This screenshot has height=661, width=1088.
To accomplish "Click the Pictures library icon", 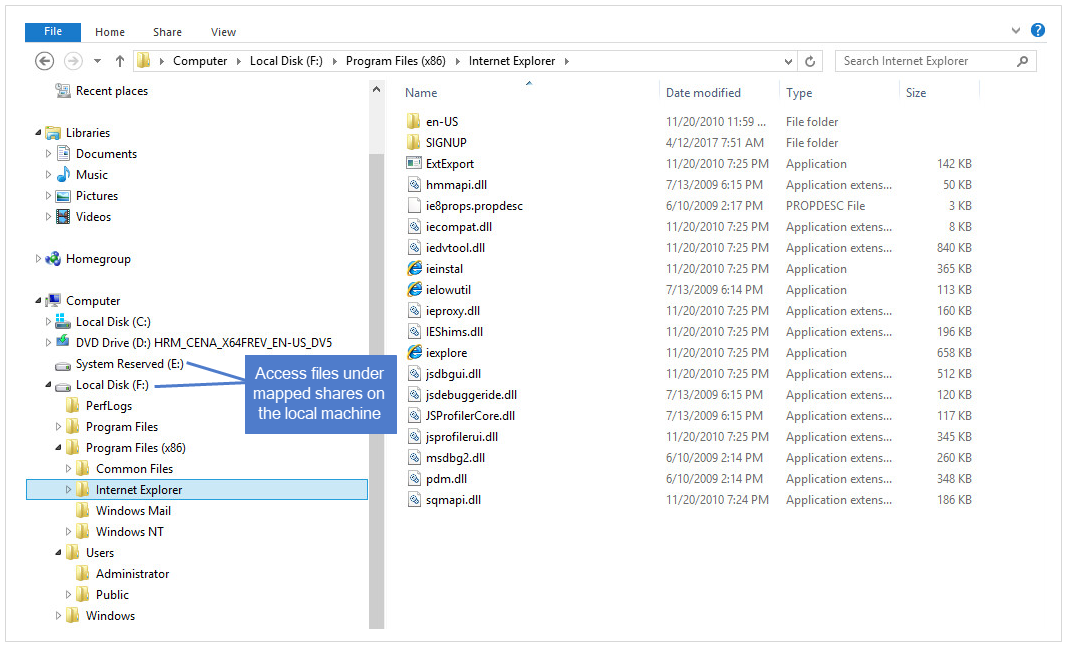I will (x=63, y=196).
